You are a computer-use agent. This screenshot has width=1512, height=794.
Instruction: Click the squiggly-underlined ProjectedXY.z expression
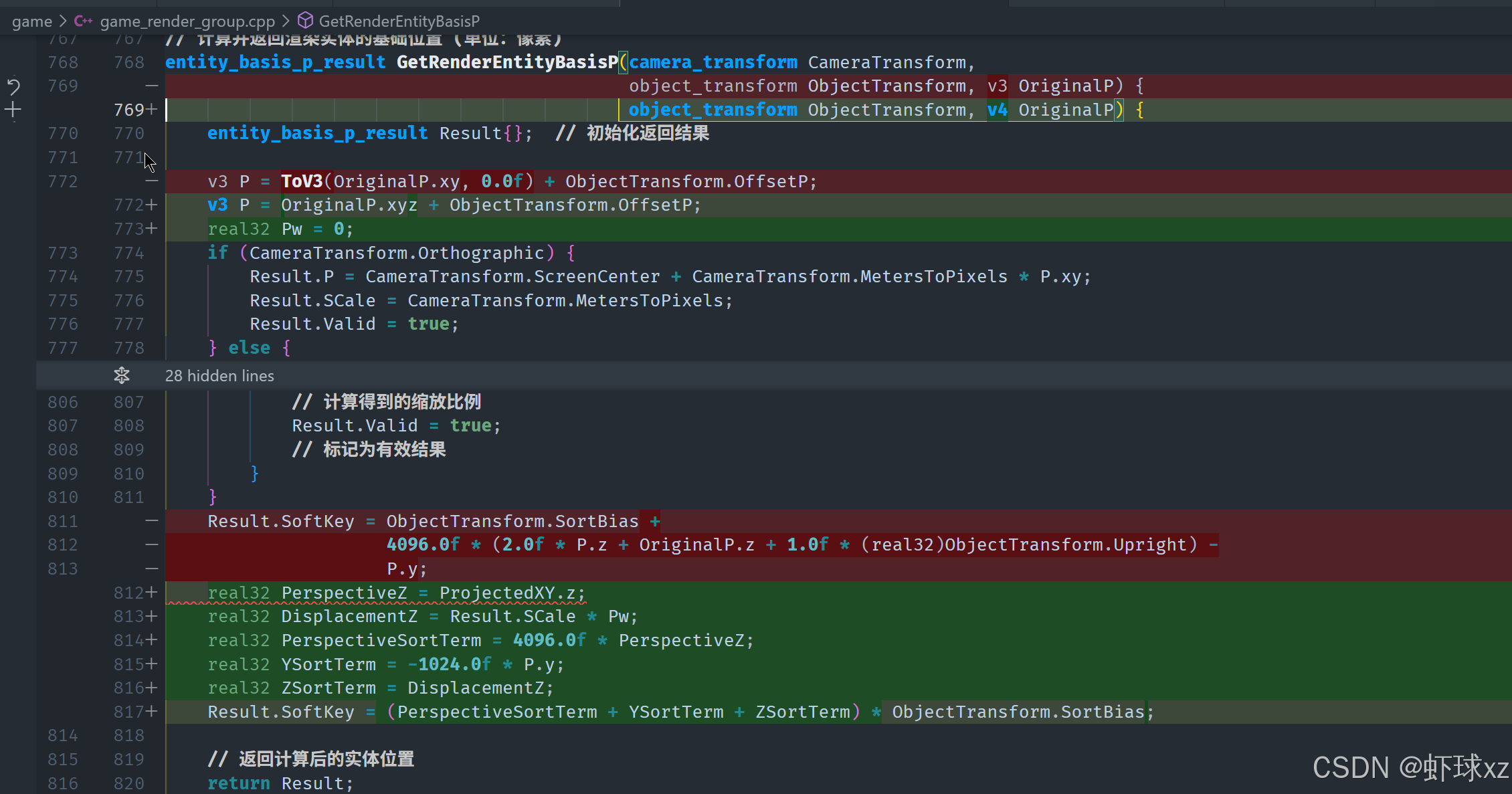(x=512, y=593)
